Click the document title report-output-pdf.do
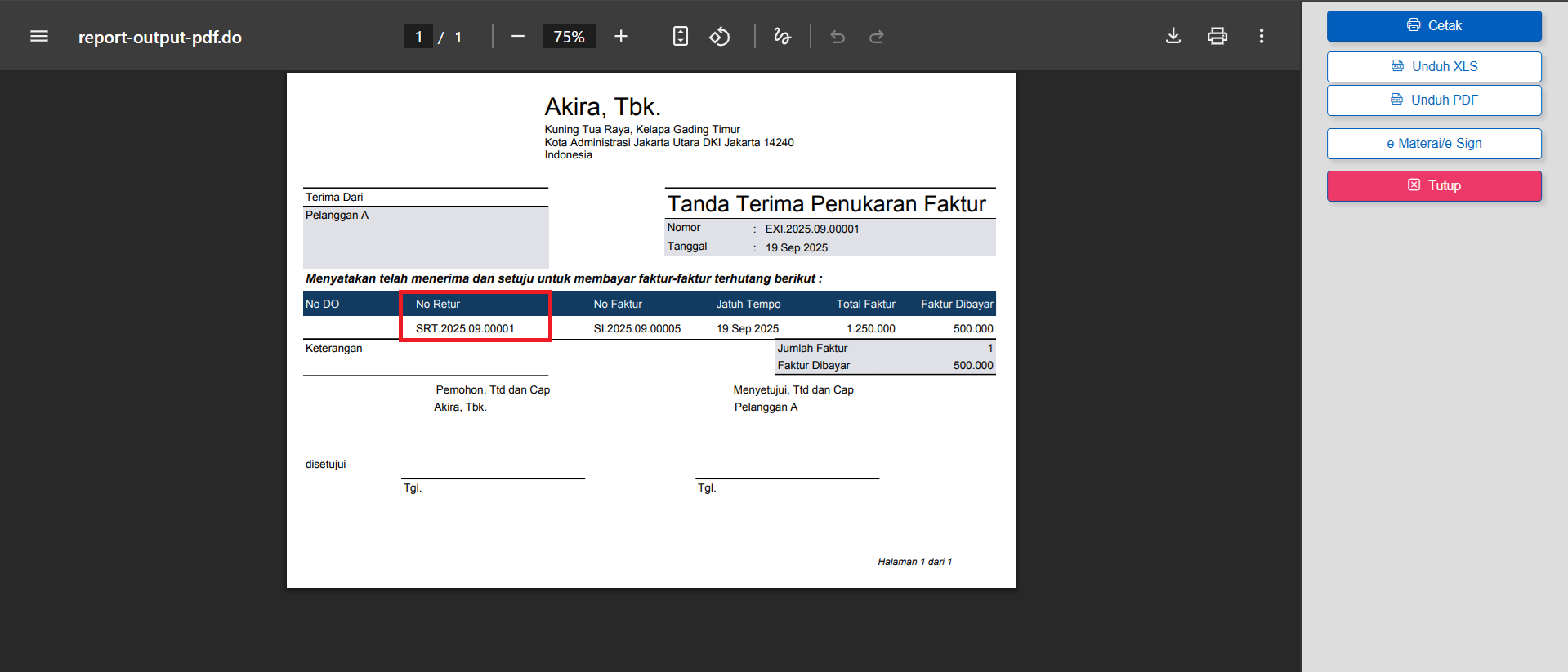This screenshot has height=672, width=1568. [160, 37]
